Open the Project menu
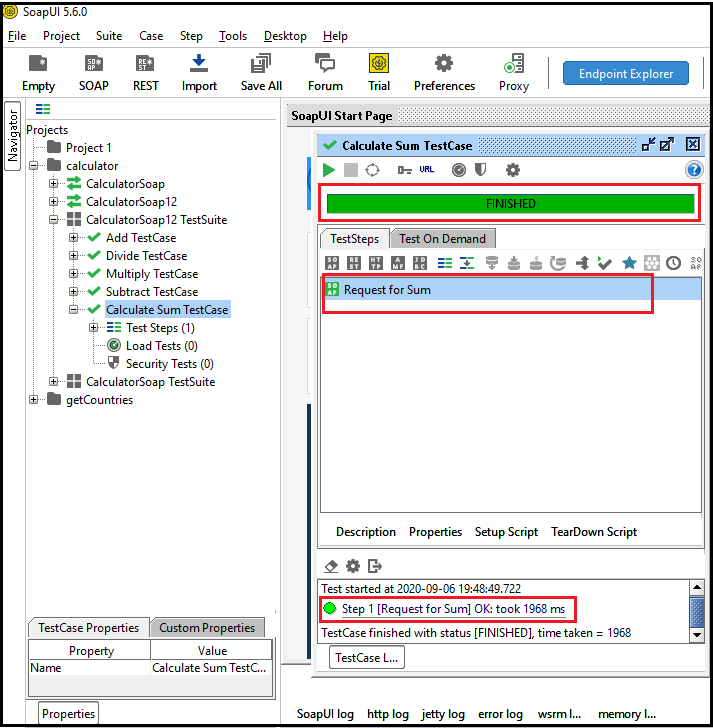 coord(61,36)
